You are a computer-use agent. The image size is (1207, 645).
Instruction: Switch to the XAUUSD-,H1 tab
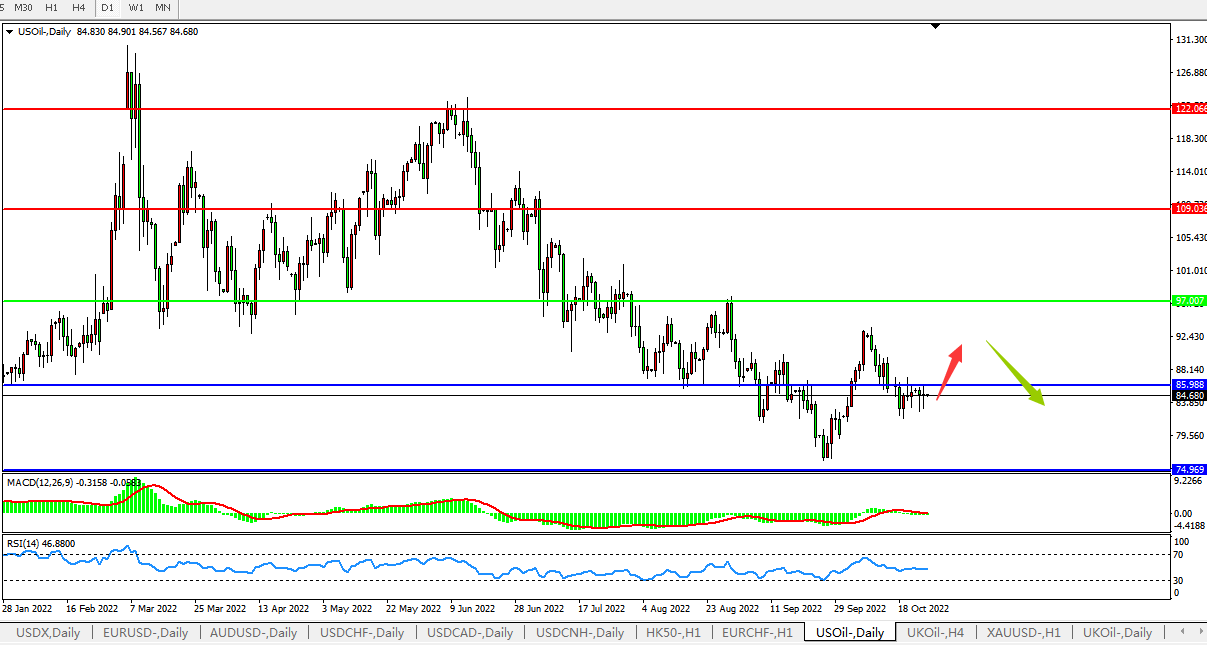[x=1023, y=632]
